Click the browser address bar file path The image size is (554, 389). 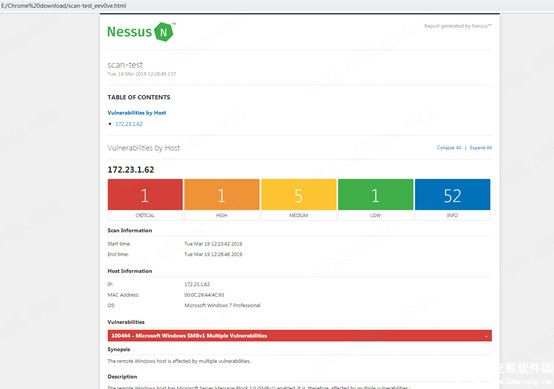(x=64, y=6)
